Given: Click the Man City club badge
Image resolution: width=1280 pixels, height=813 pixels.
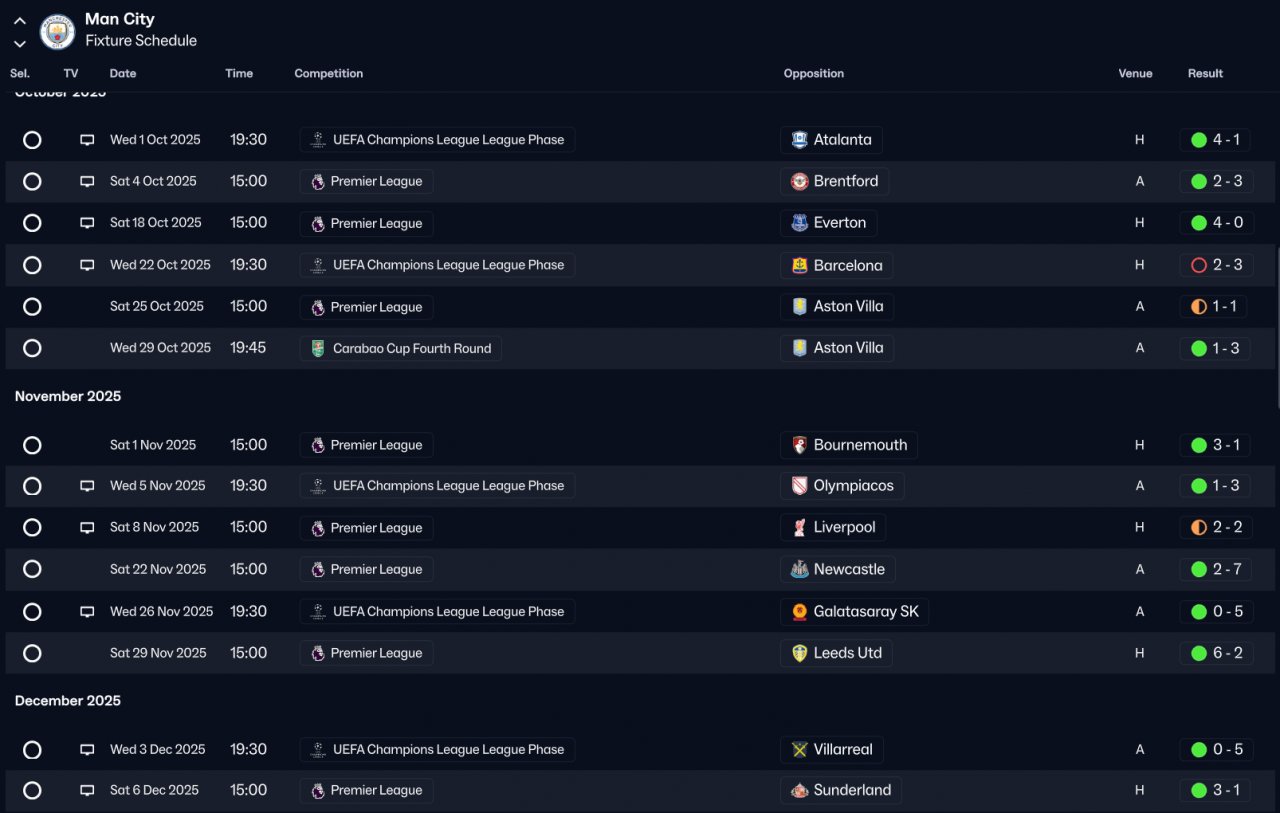Looking at the screenshot, I should pos(57,32).
